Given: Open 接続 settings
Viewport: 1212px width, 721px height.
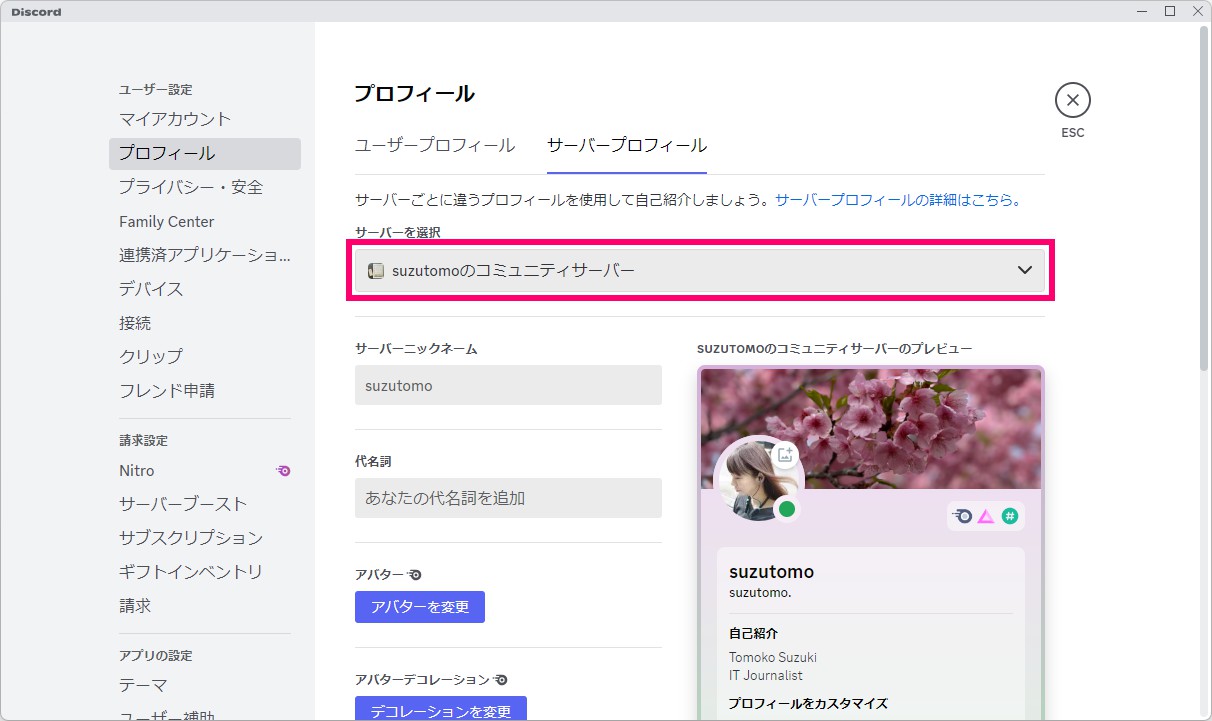Looking at the screenshot, I should [x=205, y=323].
